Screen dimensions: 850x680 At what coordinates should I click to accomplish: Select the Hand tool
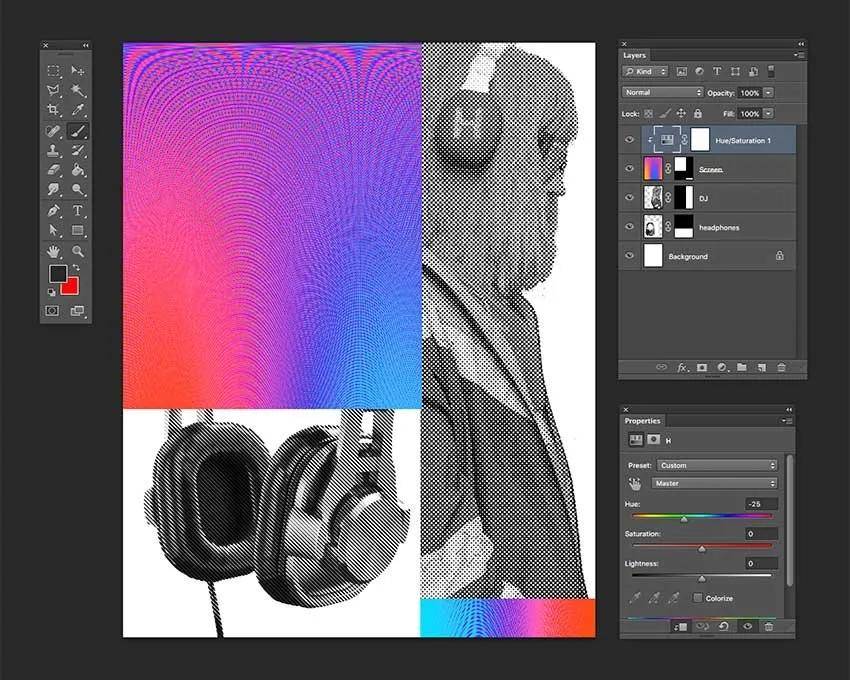[53, 251]
